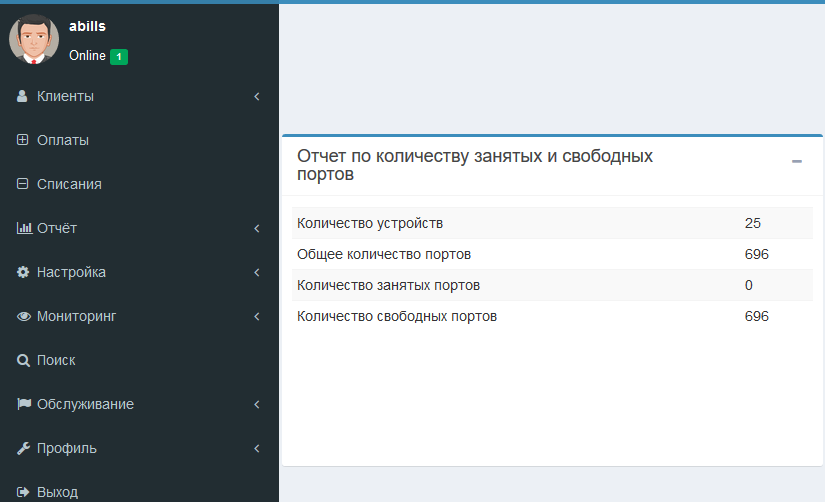Expand the Настройка submenu chevron
The image size is (825, 502).
(257, 273)
